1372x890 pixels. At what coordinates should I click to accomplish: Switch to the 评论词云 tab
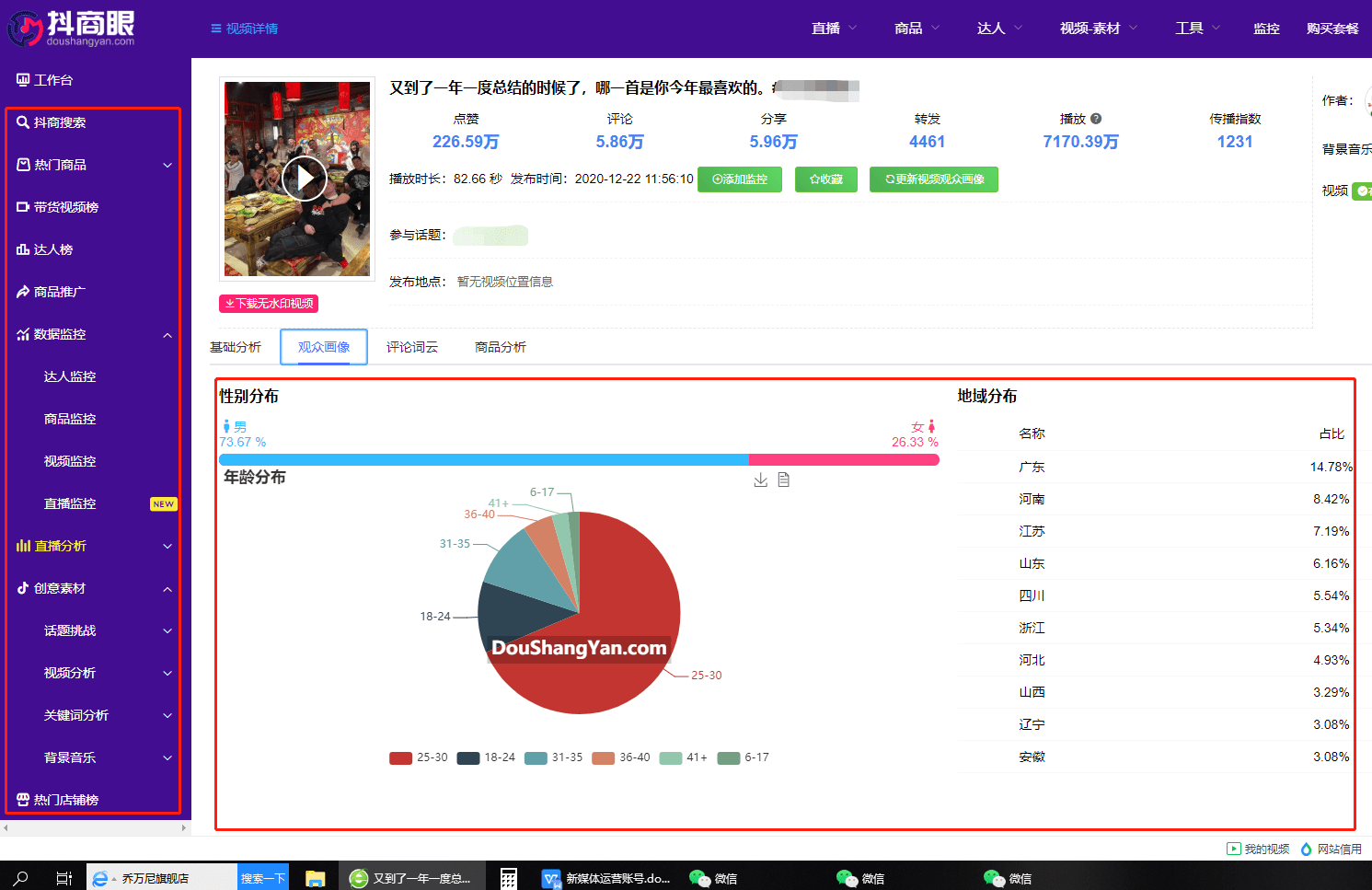pos(412,347)
